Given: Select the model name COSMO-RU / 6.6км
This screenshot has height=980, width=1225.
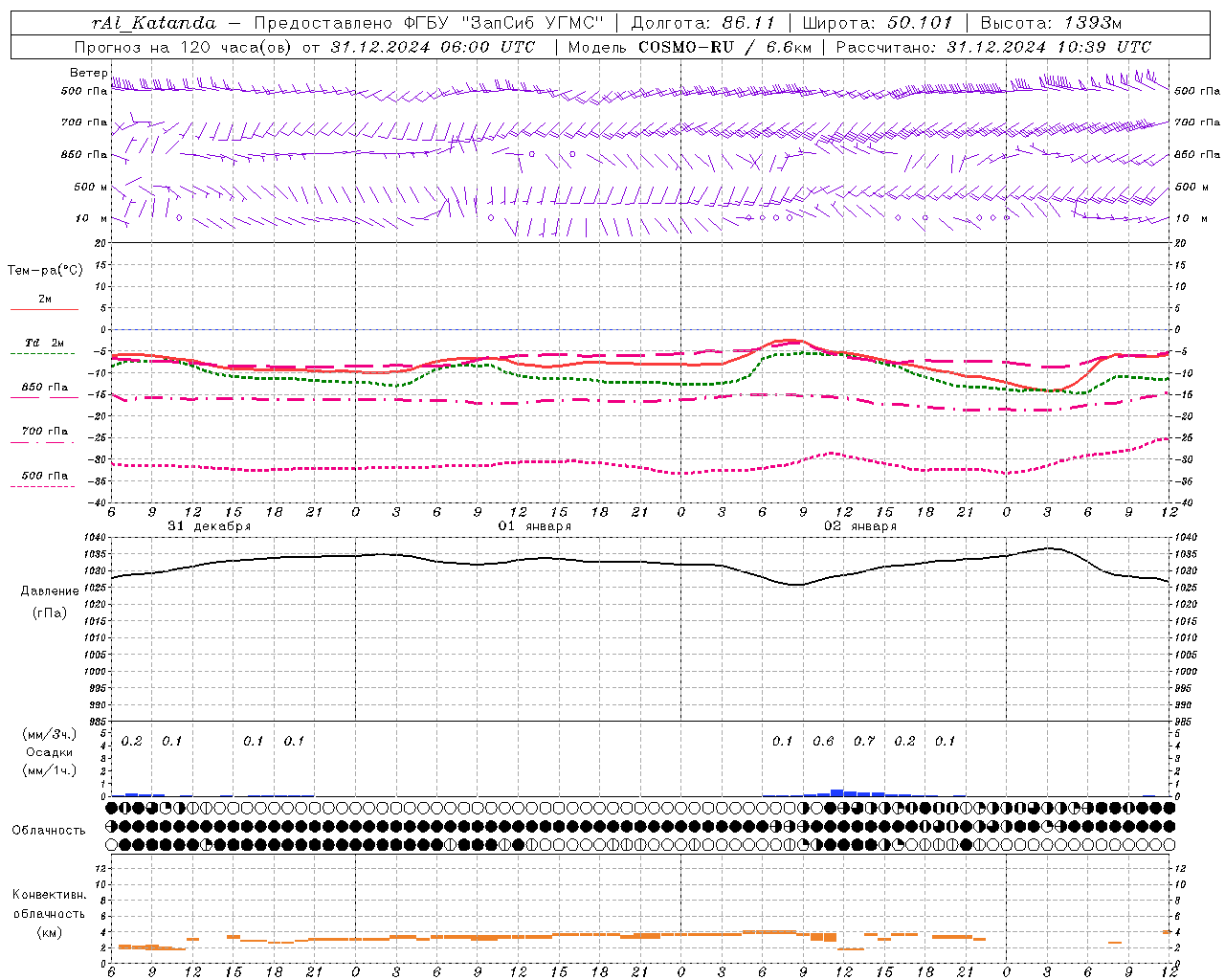Looking at the screenshot, I should 725,47.
